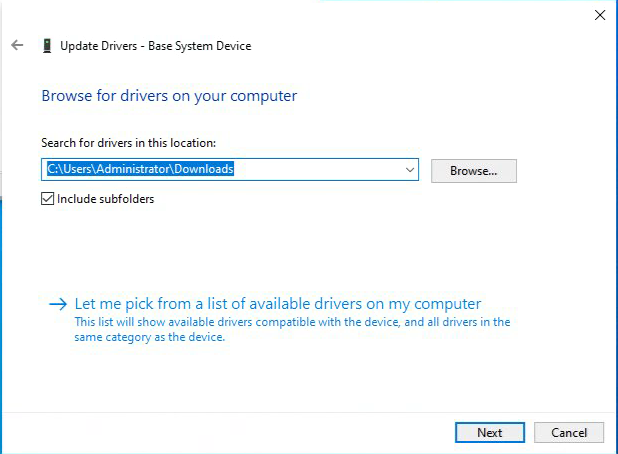The height and width of the screenshot is (454, 618).
Task: Click the blue arrow beside Let me pick
Action: click(58, 304)
